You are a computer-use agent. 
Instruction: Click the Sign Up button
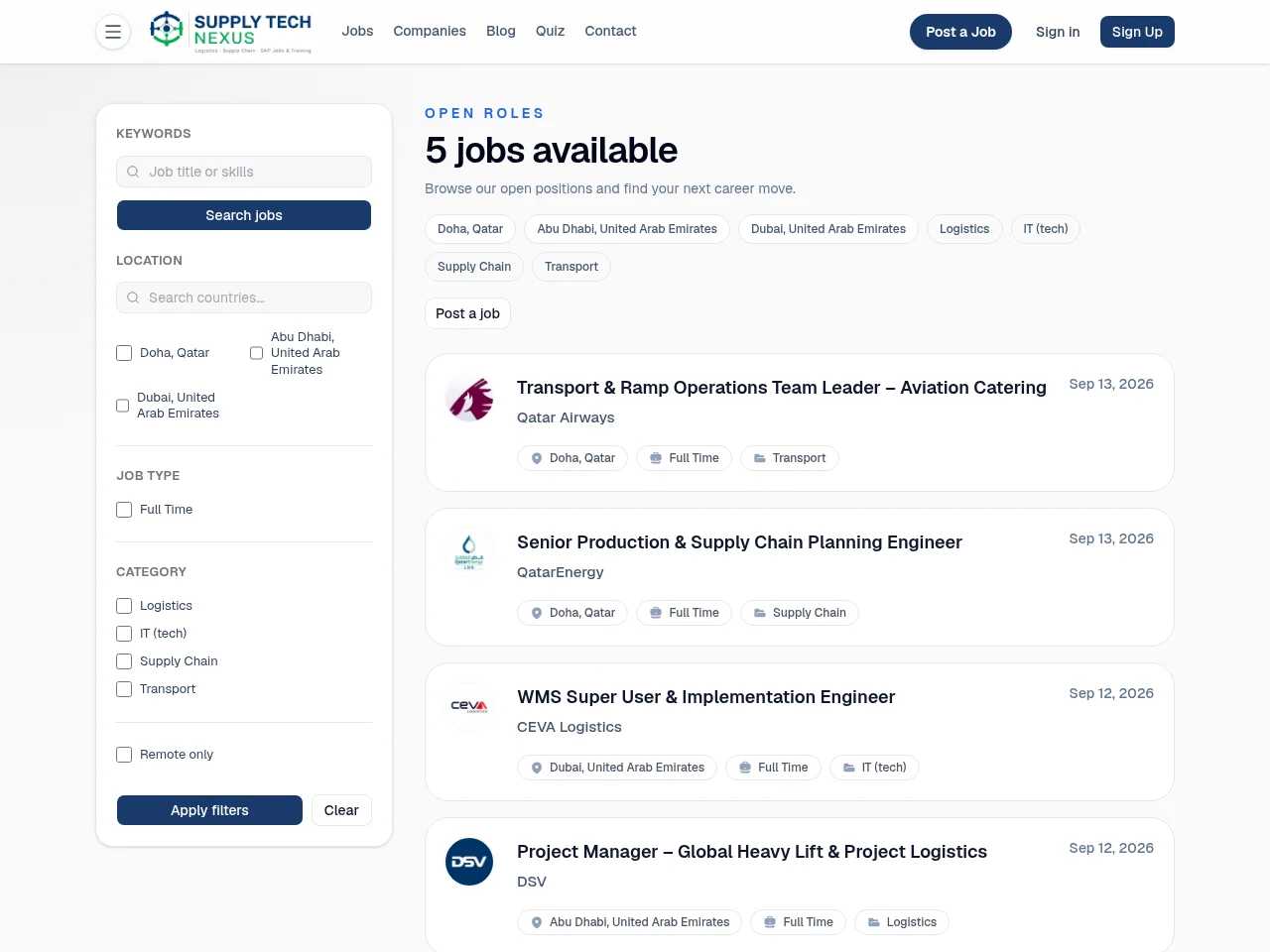click(x=1137, y=32)
